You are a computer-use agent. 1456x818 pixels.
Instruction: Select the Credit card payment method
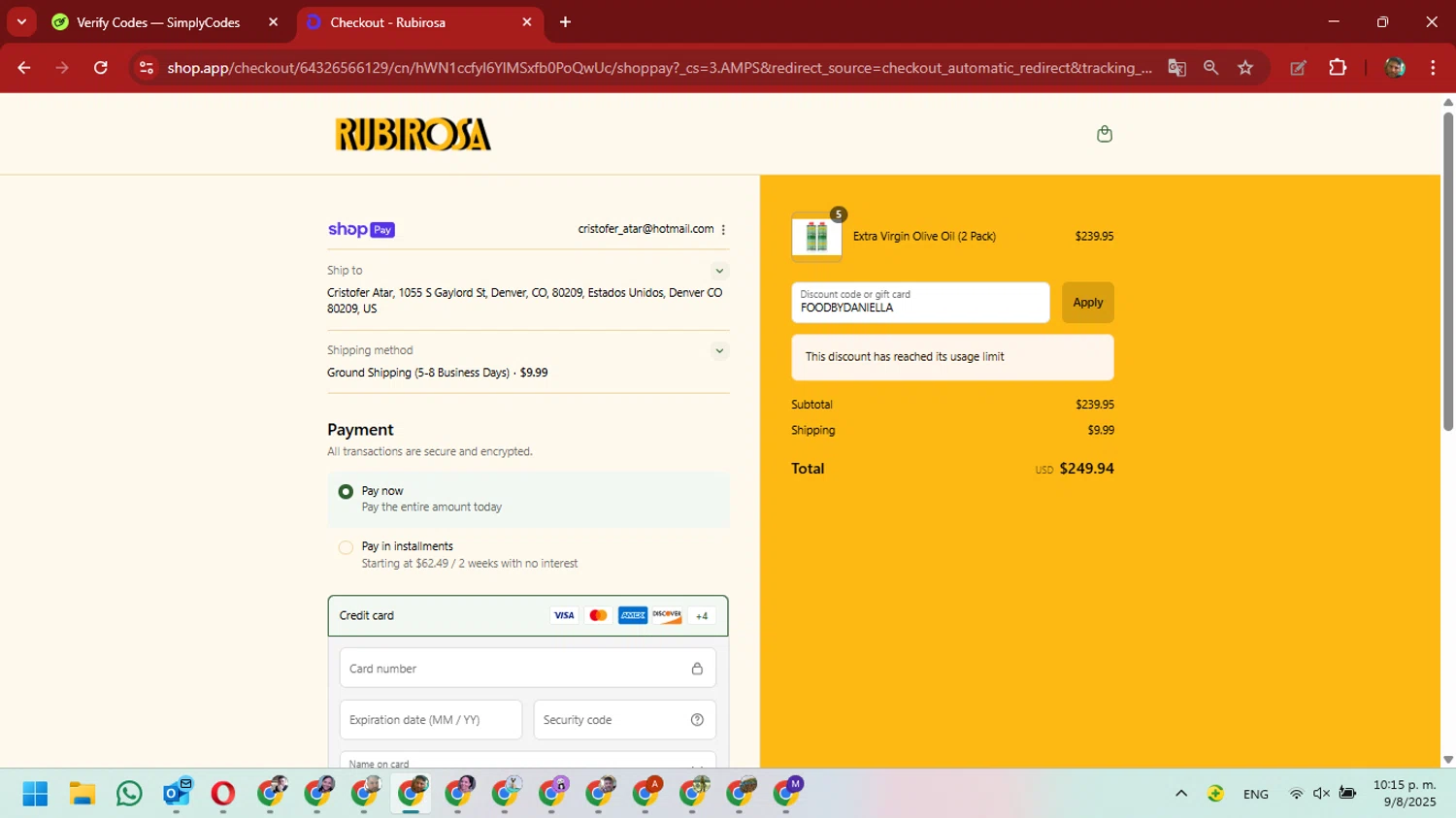528,615
